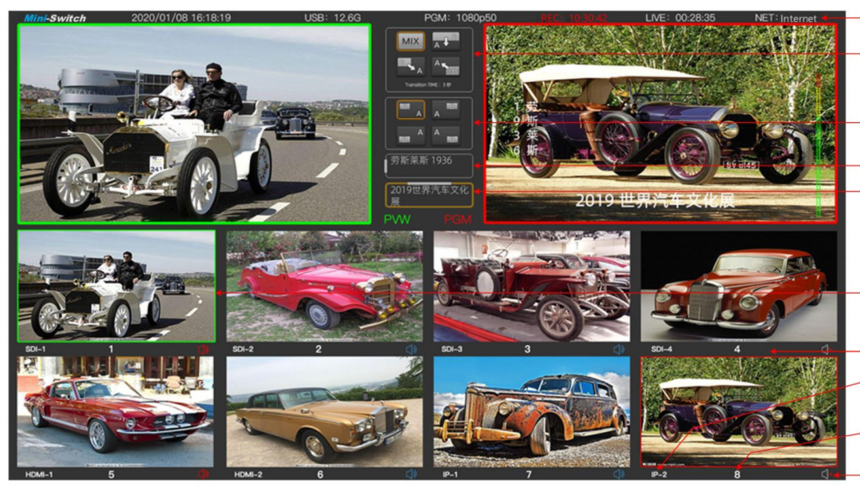Click the USB: 12.6G status
Screen dimensions: 860x491
(x=332, y=18)
